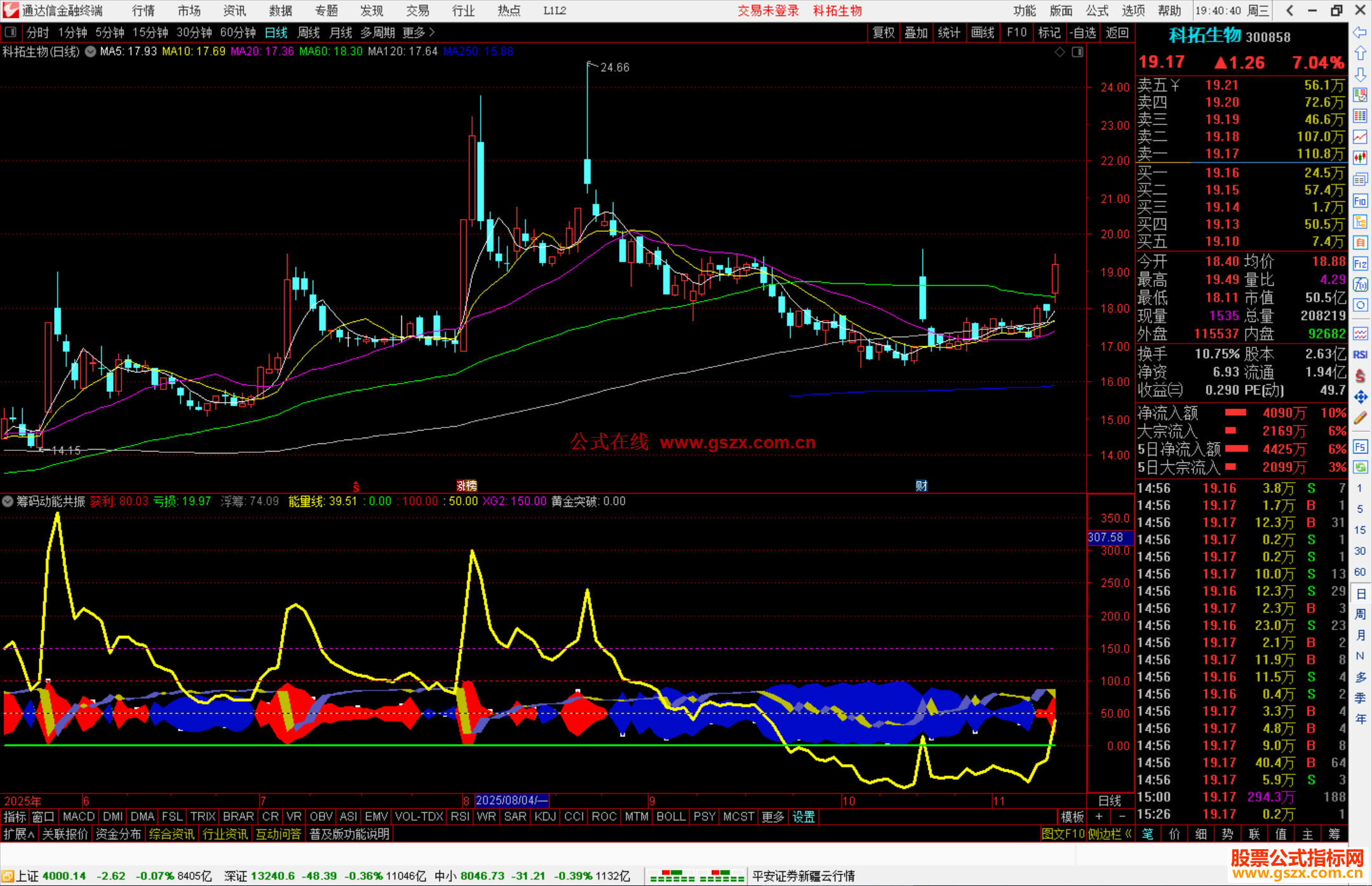Click the four-way move arrows icon

click(x=1360, y=397)
